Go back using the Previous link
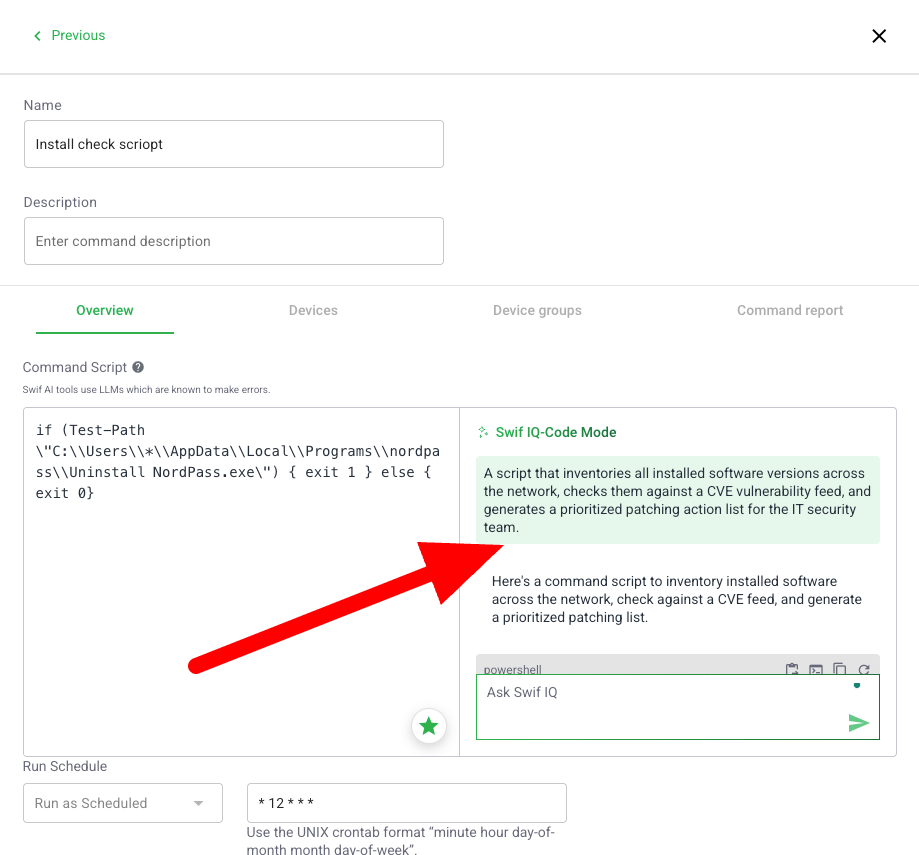Screen dimensions: 919x855 click(69, 35)
